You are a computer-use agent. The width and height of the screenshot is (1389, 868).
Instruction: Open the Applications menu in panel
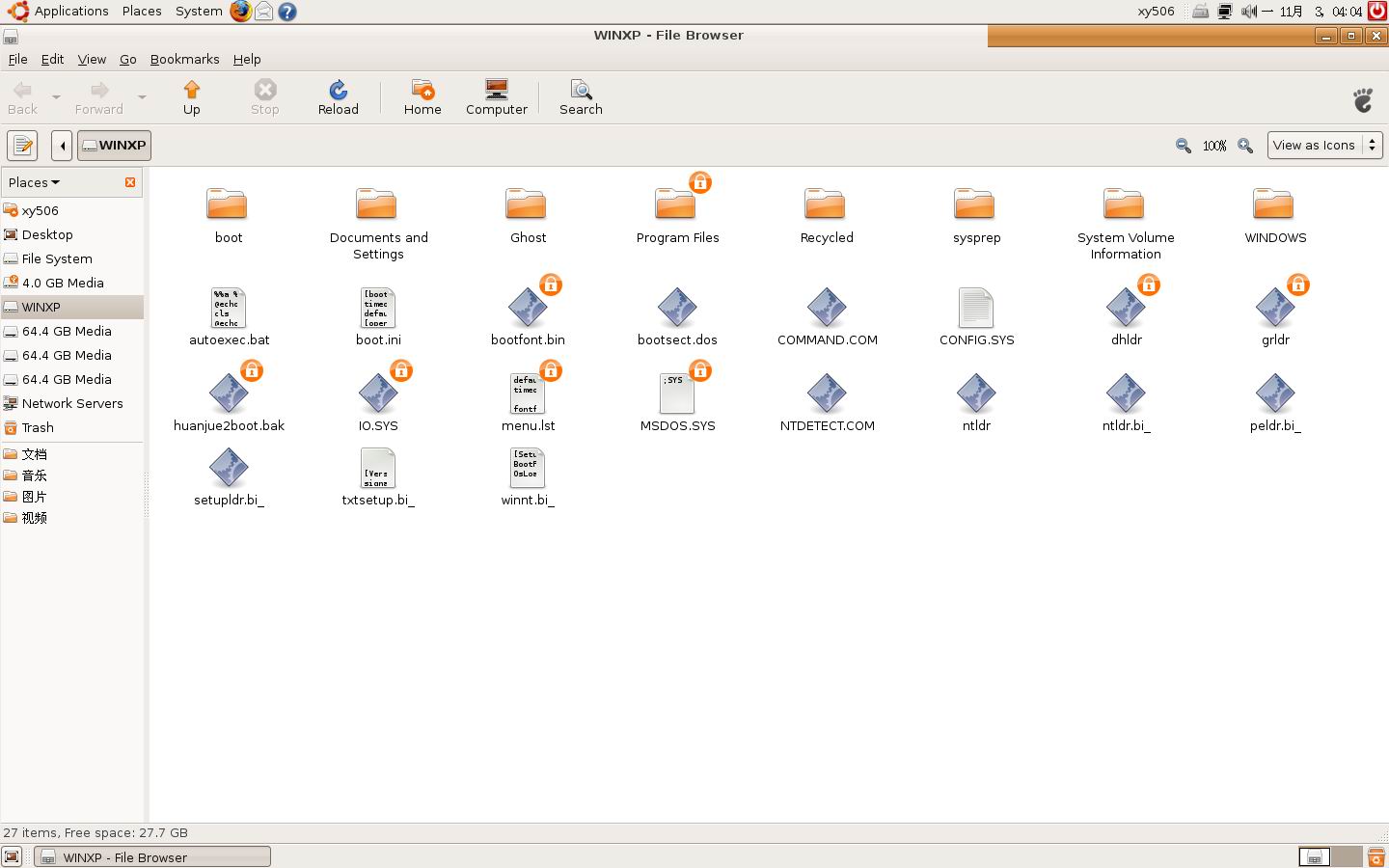tap(58, 12)
